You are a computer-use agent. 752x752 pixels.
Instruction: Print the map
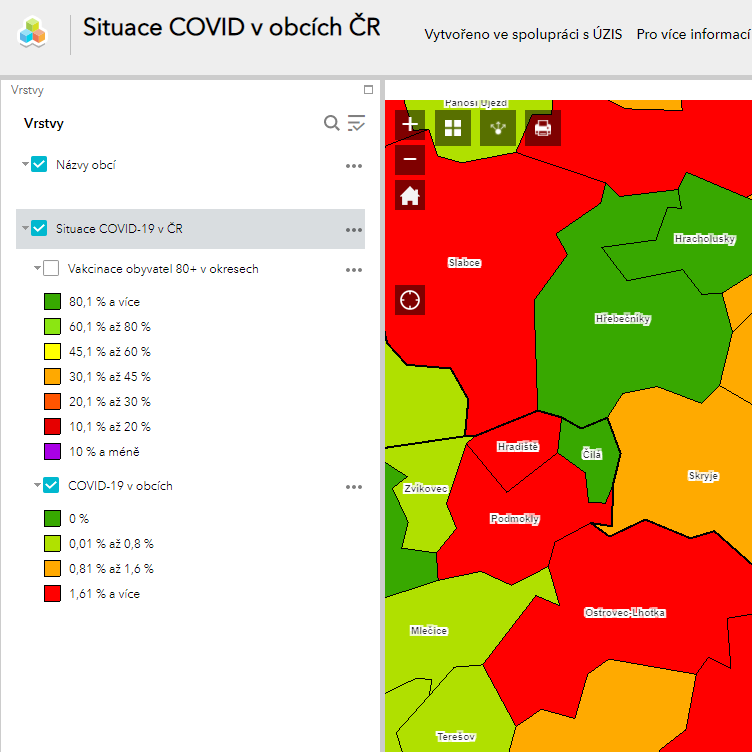(543, 127)
